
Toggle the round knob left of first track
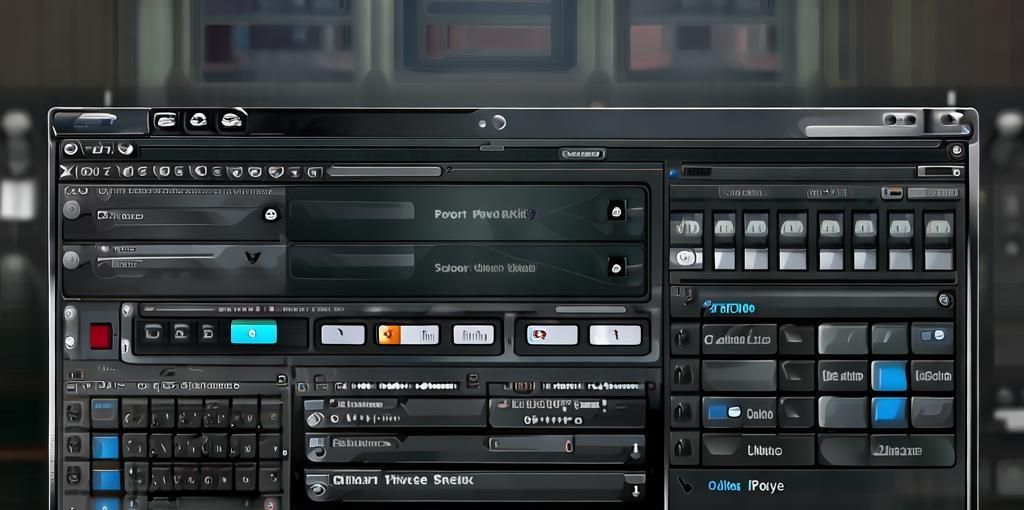[71, 210]
